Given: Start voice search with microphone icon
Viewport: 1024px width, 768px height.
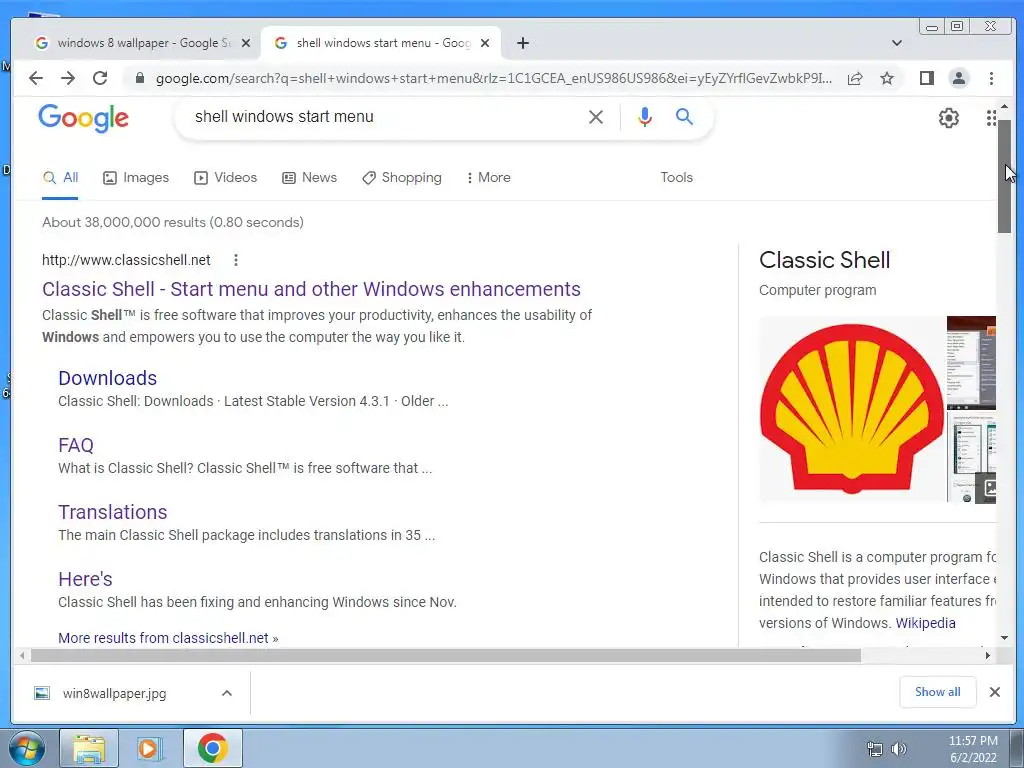Looking at the screenshot, I should [645, 117].
